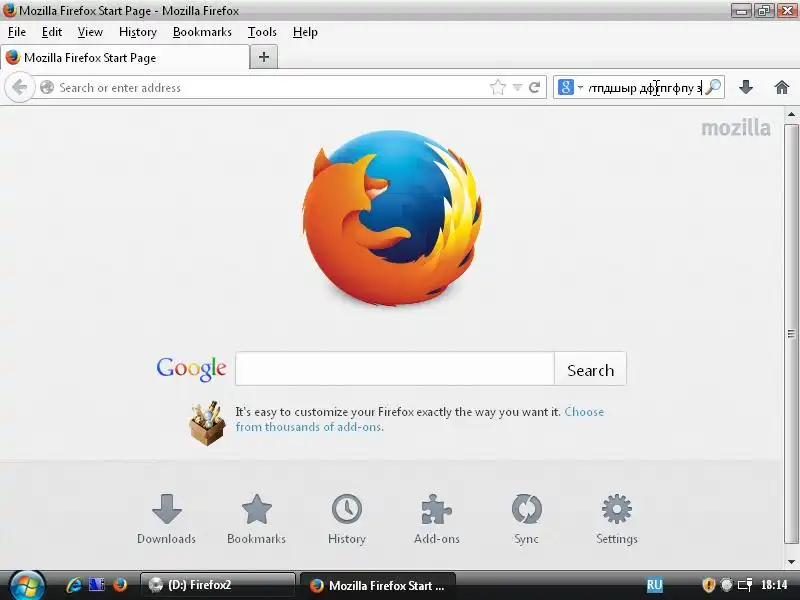Click the vertical scrollbar thumb
This screenshot has width=800, height=600.
click(791, 334)
